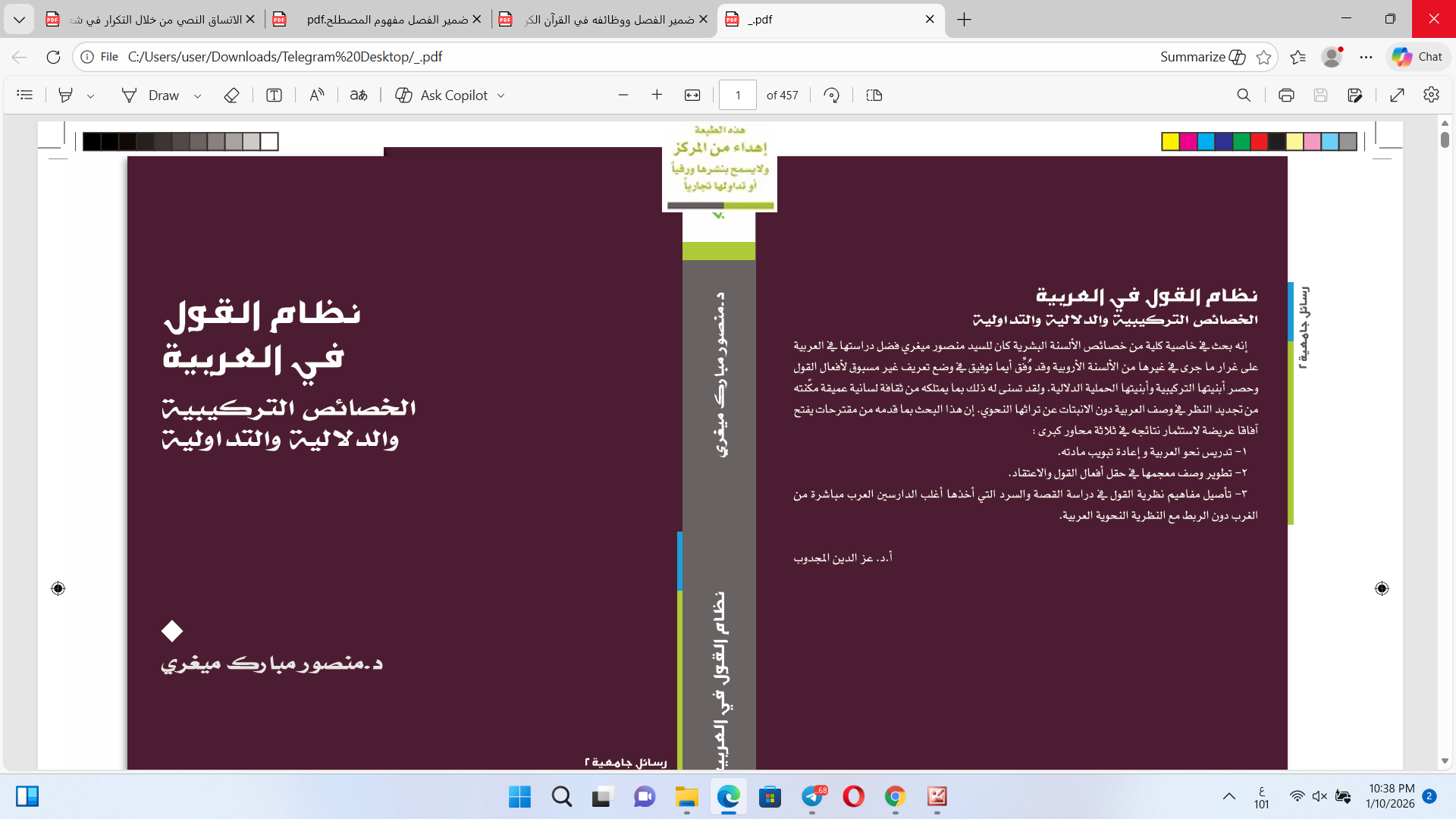Switch page view layout
Screen dimensions: 1456x819
coord(874,95)
